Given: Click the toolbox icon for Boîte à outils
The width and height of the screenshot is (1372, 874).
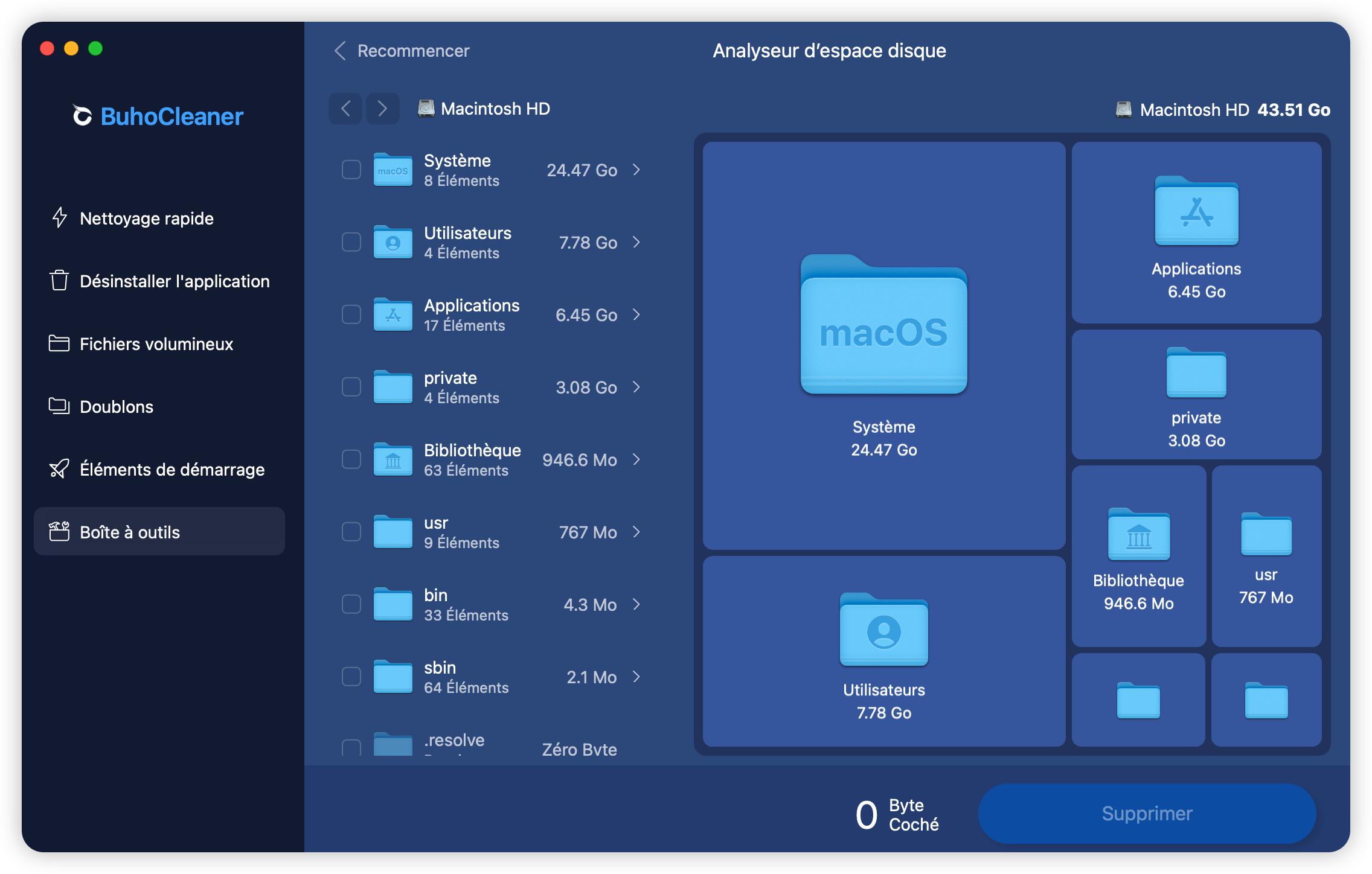Looking at the screenshot, I should 59,532.
